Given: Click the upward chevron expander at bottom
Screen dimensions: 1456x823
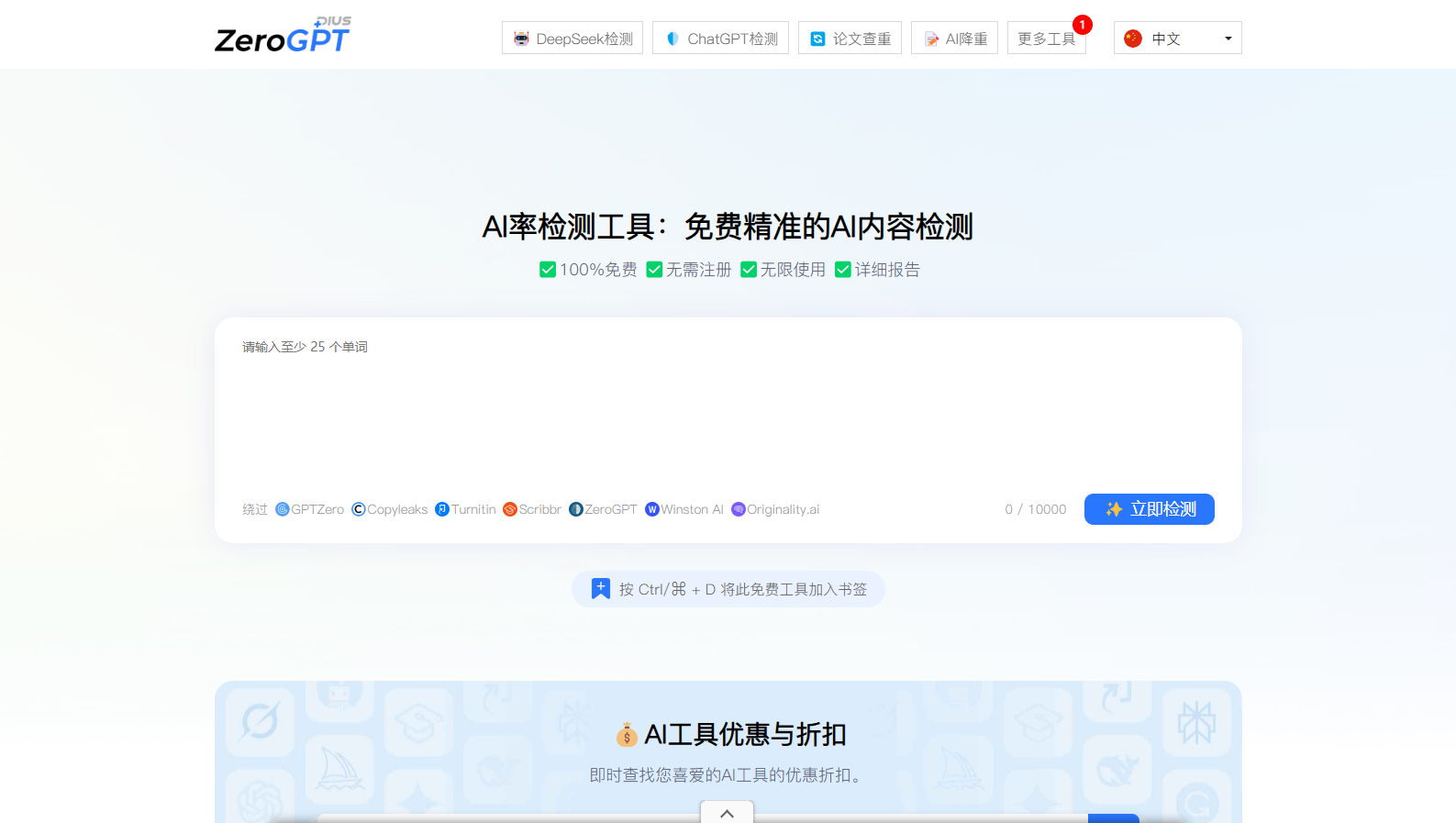Looking at the screenshot, I should click(x=727, y=813).
